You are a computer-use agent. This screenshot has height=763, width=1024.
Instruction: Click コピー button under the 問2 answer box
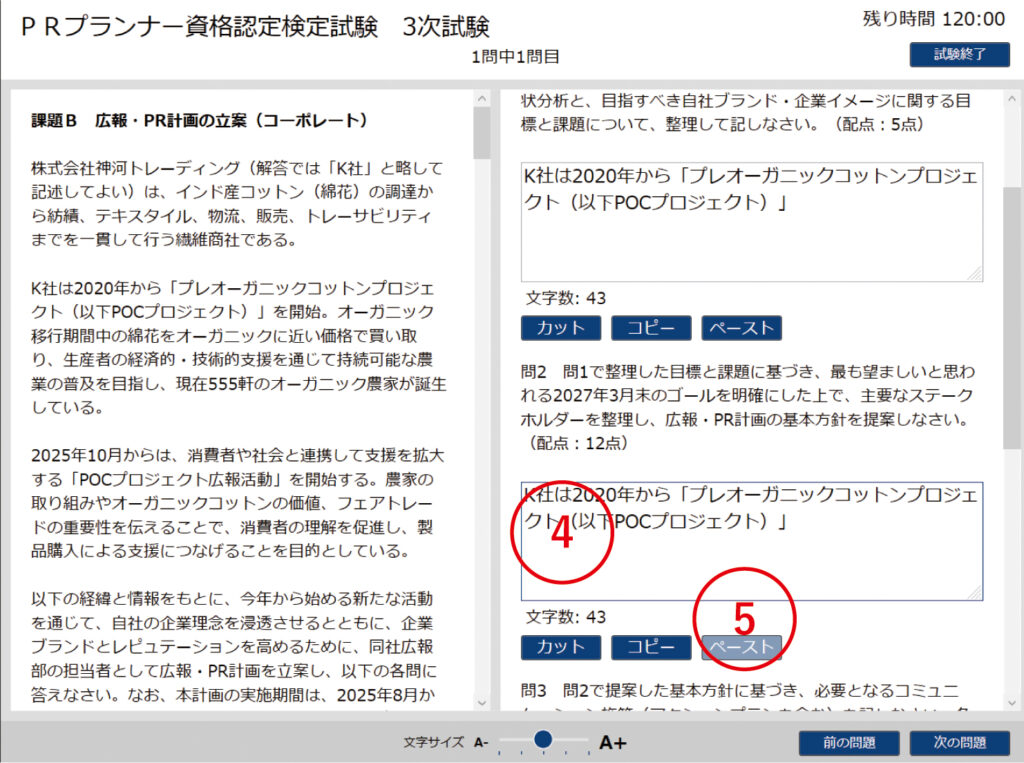[651, 647]
